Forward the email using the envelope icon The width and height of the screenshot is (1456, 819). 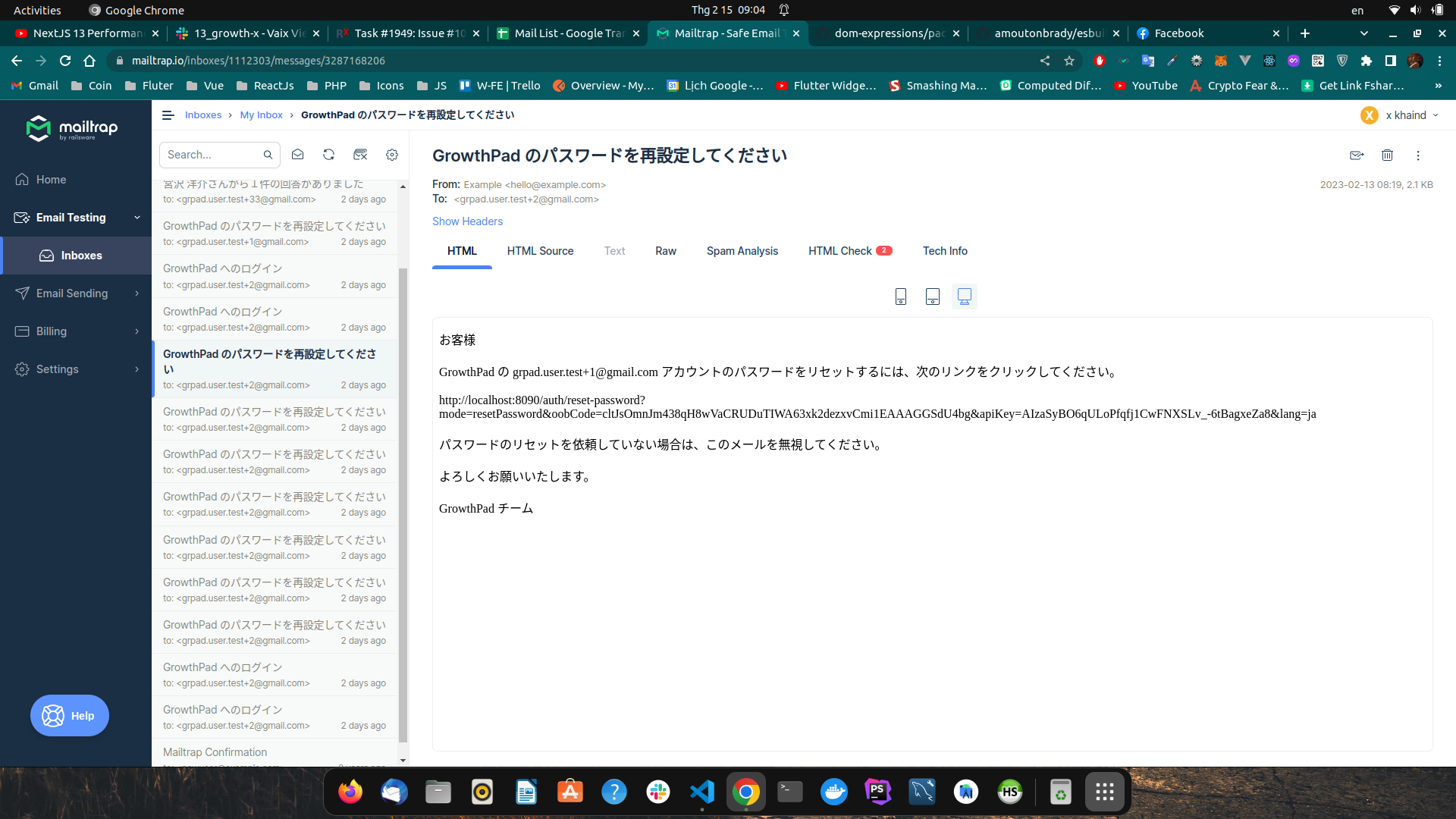click(x=1357, y=155)
